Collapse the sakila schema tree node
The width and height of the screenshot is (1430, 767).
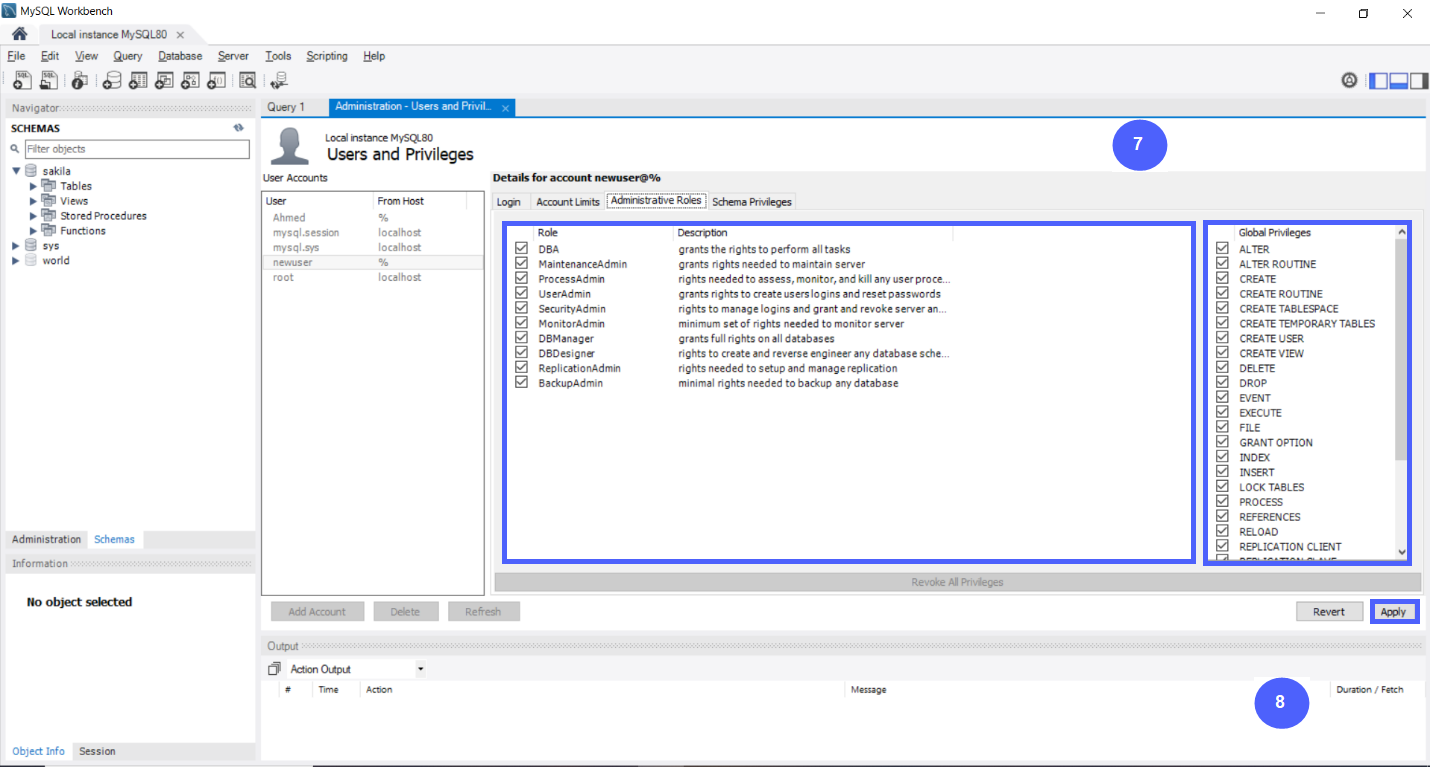coord(16,171)
